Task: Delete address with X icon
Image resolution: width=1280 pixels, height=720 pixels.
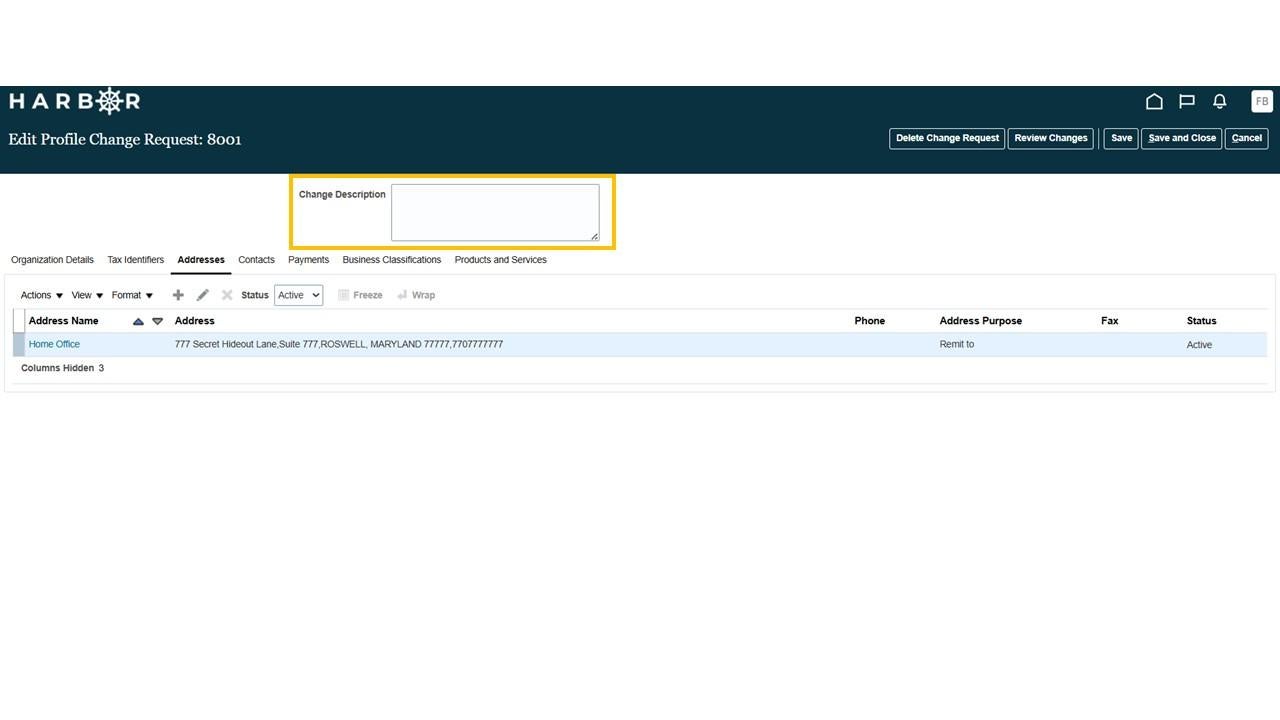Action: tap(227, 295)
